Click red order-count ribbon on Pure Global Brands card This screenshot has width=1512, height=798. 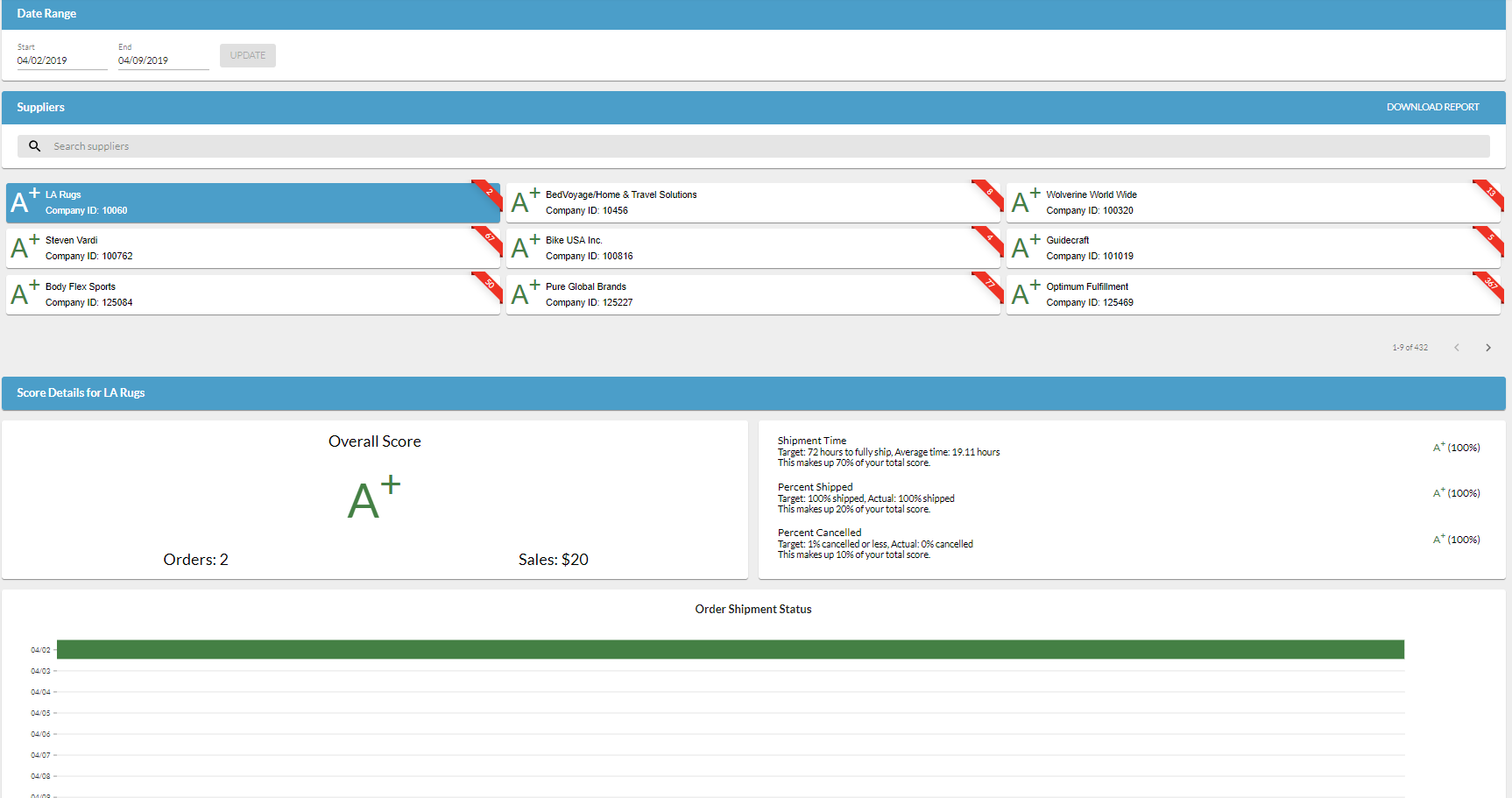[989, 285]
